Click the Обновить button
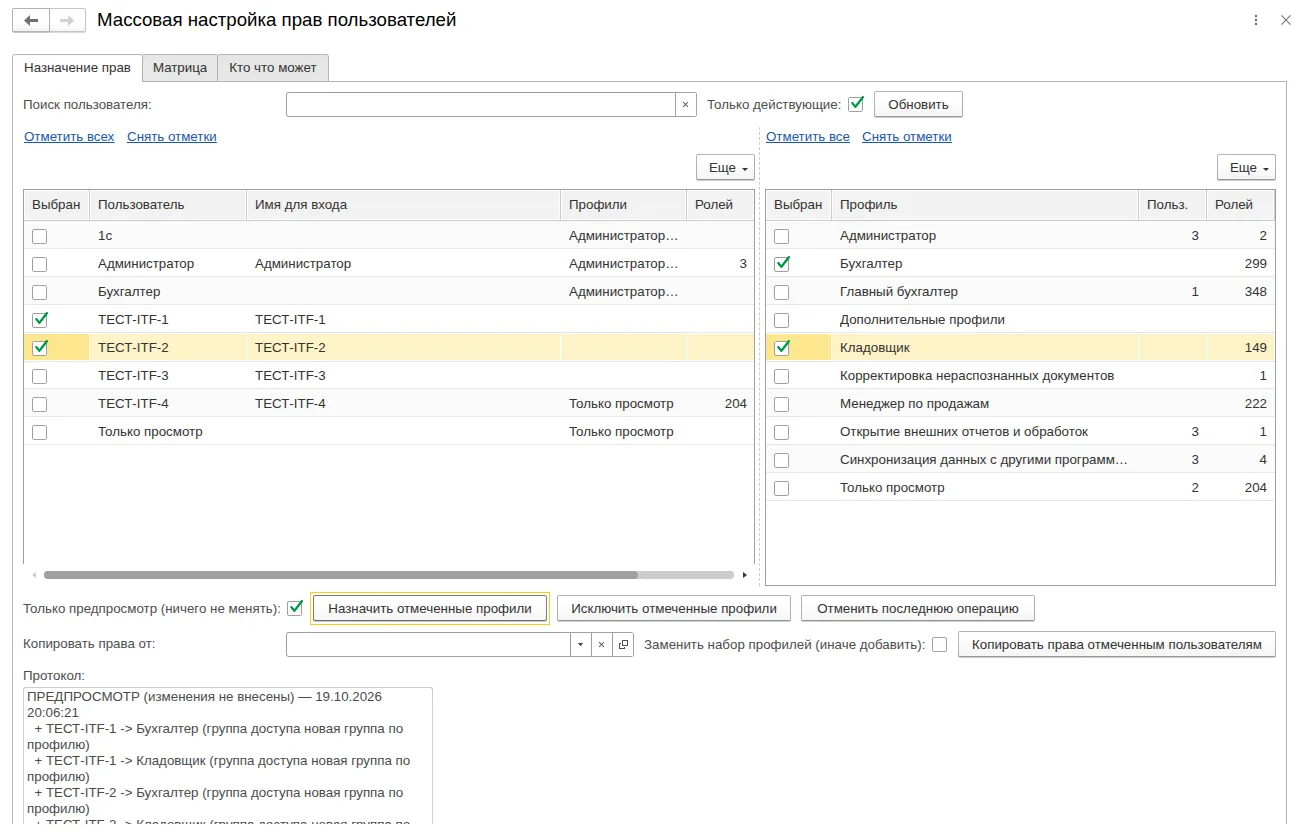The image size is (1307, 836). (918, 104)
